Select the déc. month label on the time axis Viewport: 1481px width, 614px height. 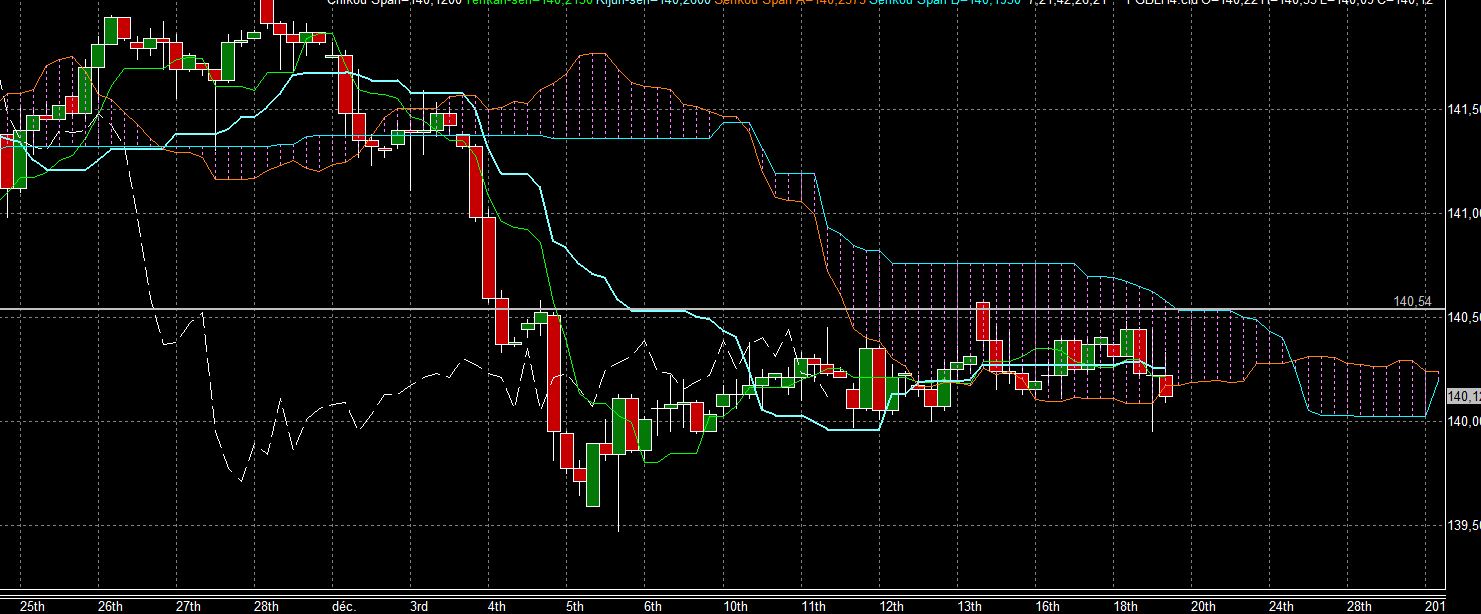click(x=342, y=606)
